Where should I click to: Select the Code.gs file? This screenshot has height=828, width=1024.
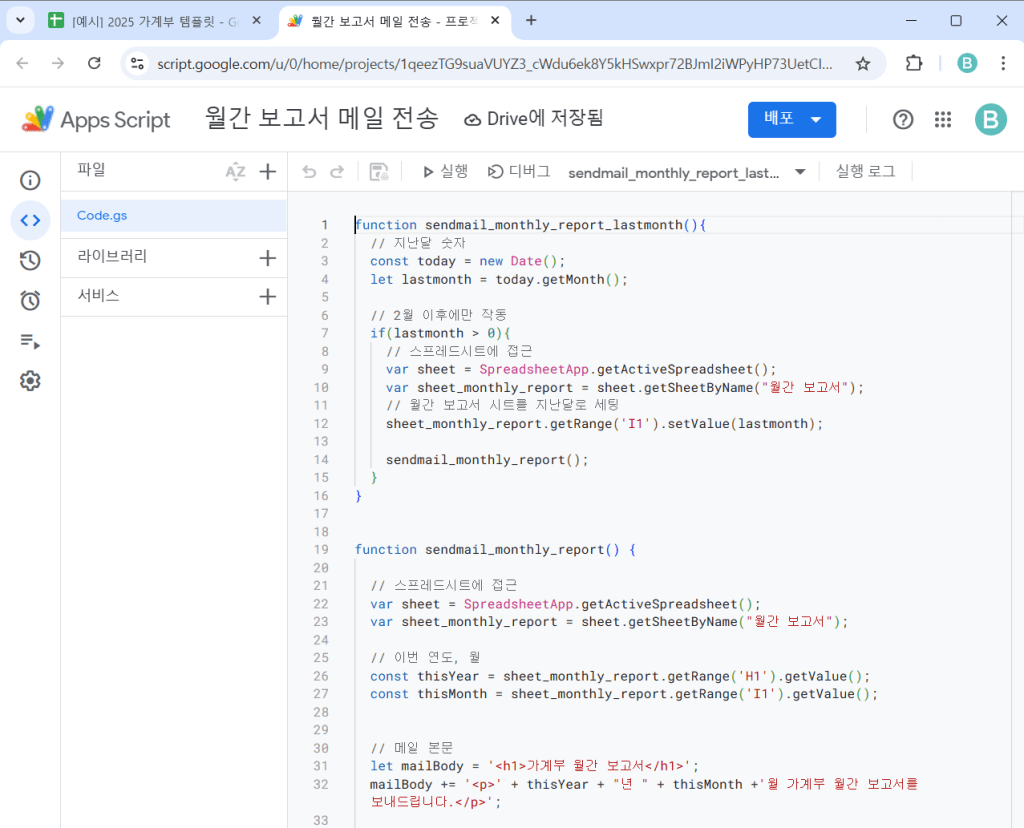(x=102, y=215)
